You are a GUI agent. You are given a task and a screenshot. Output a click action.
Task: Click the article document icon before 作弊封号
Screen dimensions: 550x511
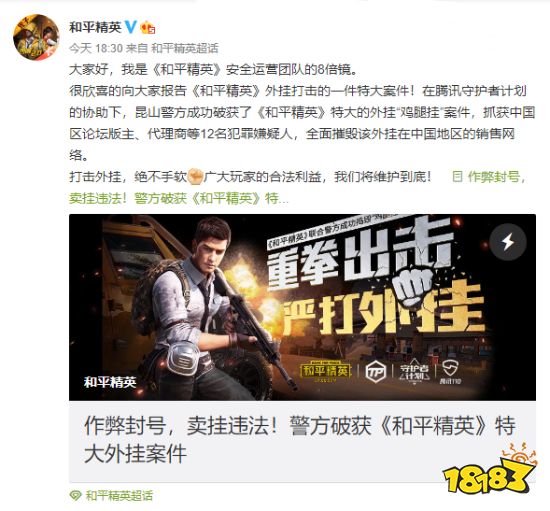[457, 176]
